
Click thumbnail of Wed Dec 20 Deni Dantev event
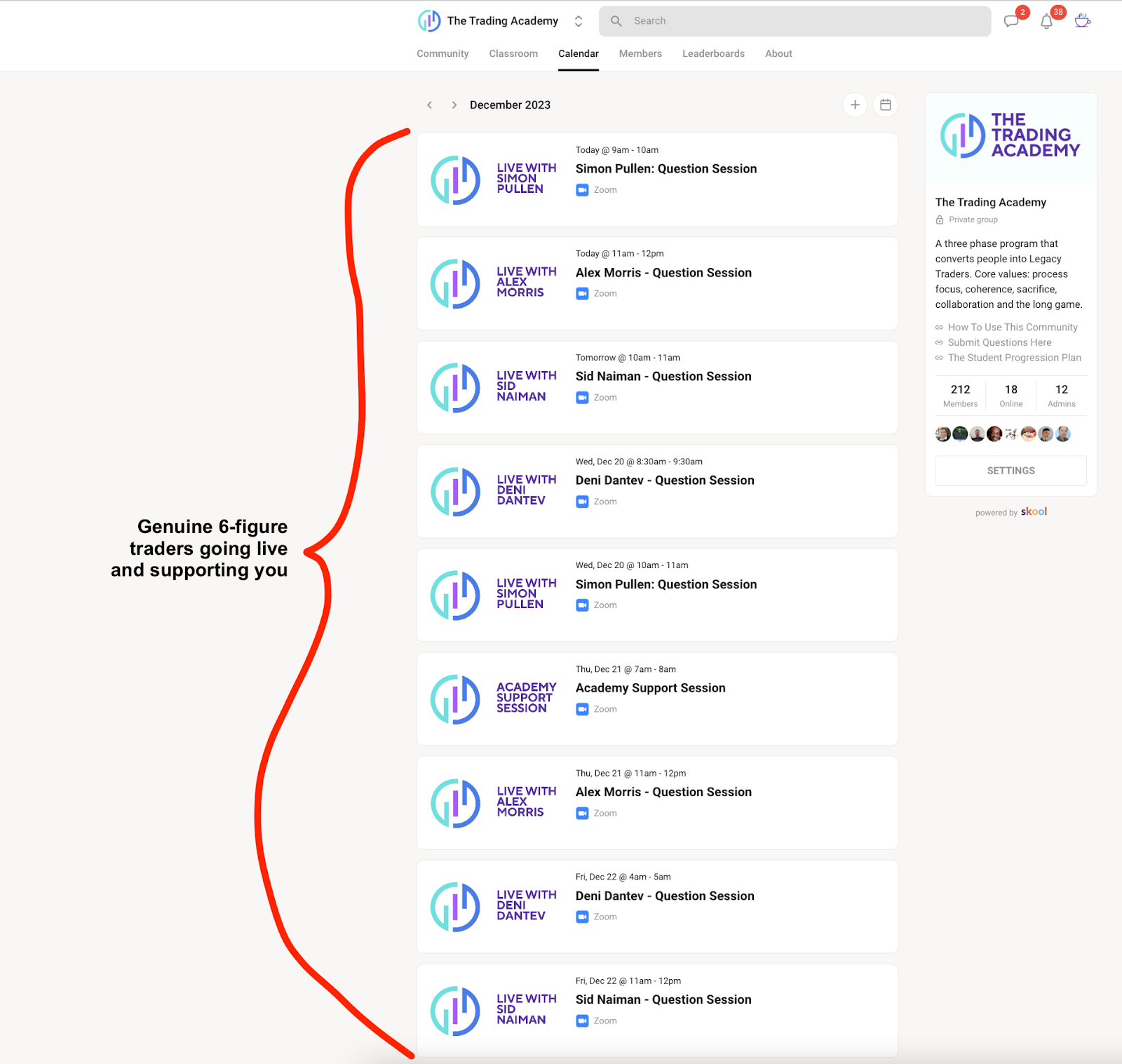pos(494,491)
